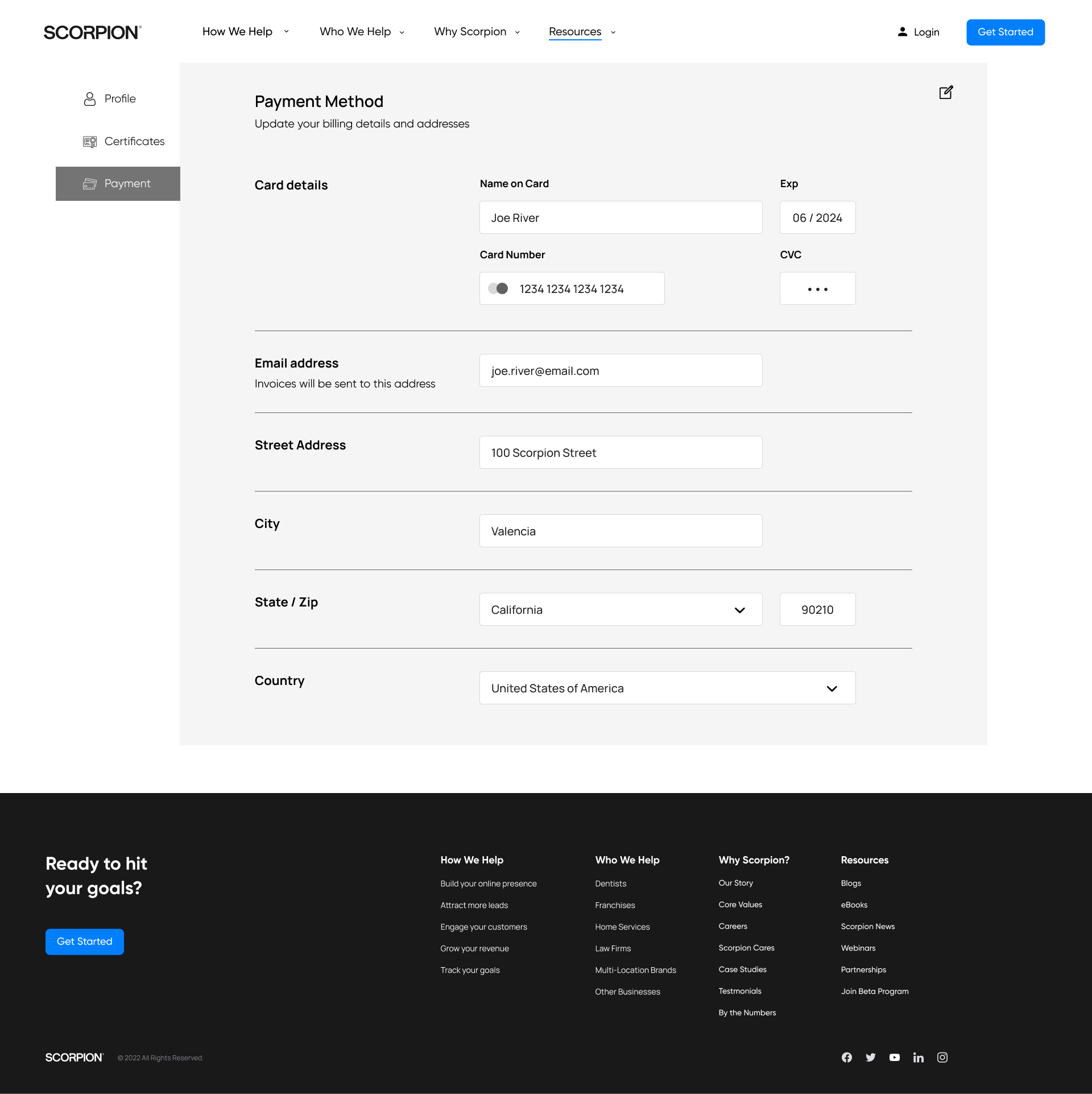Open the United States of America country dropdown
1092x1094 pixels.
point(832,688)
